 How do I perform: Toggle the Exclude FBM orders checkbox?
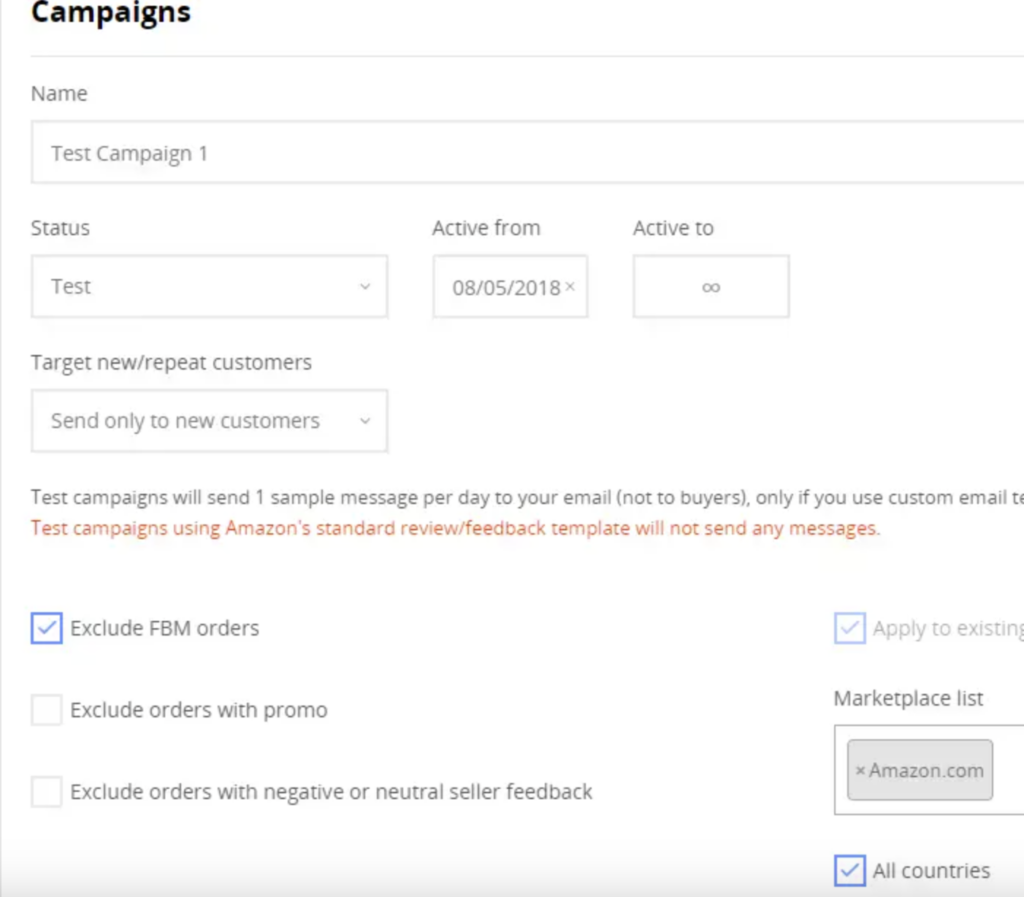click(x=46, y=628)
